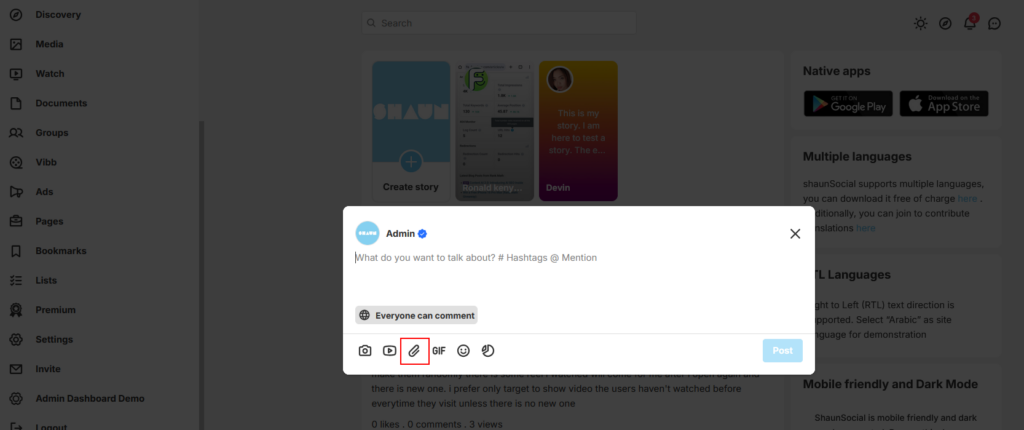Click the Google Play download badge
The width and height of the screenshot is (1024, 430).
tap(848, 104)
